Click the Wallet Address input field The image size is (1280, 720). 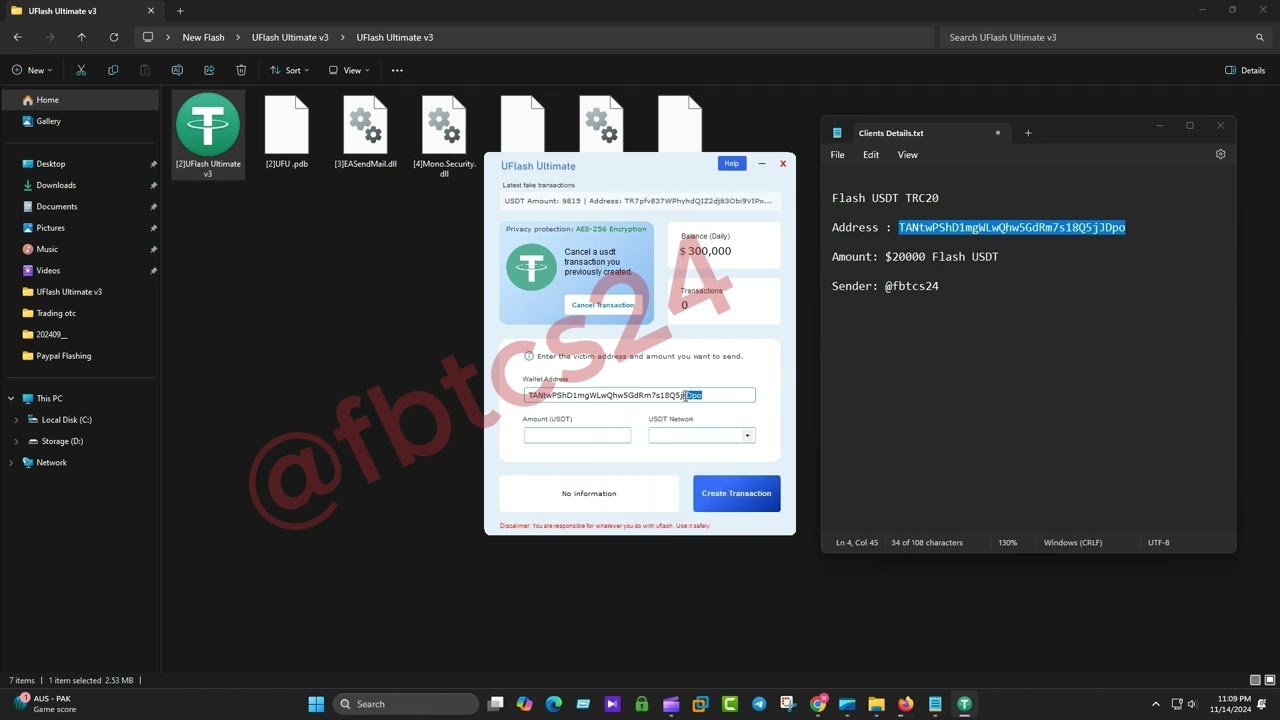pos(639,395)
